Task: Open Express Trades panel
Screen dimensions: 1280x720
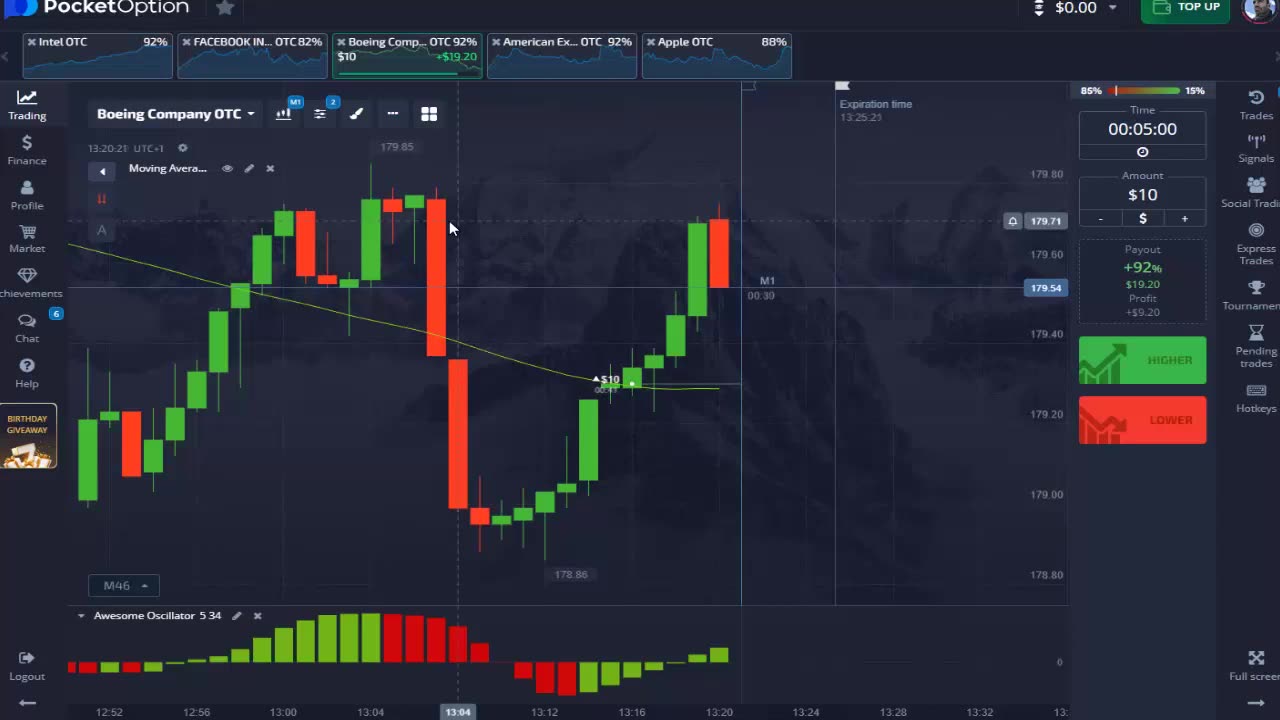Action: pos(1256,243)
